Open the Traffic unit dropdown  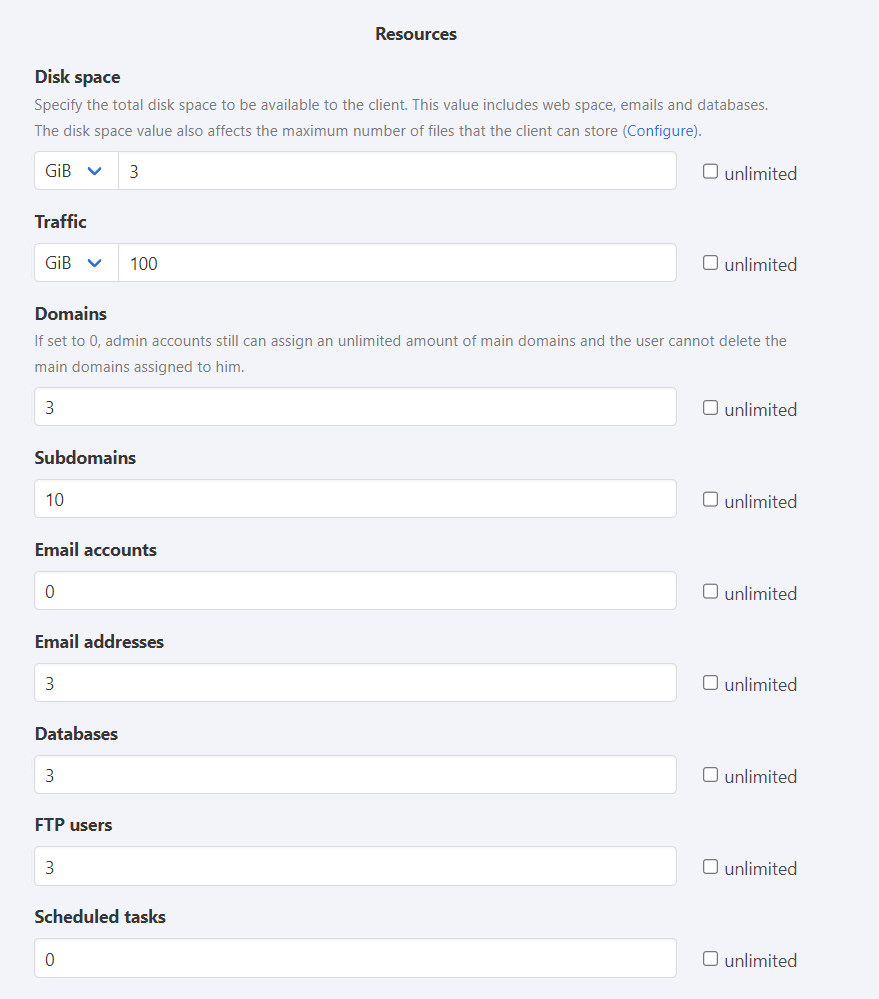(76, 263)
